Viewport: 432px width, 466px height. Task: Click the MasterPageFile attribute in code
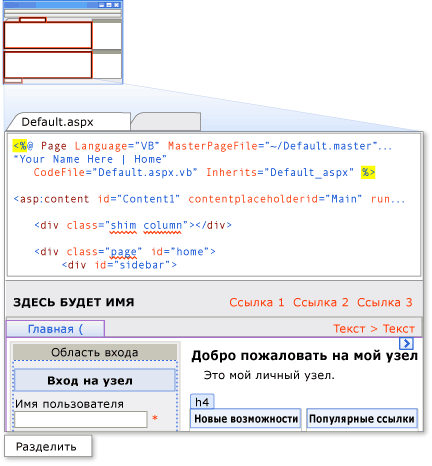[x=214, y=146]
